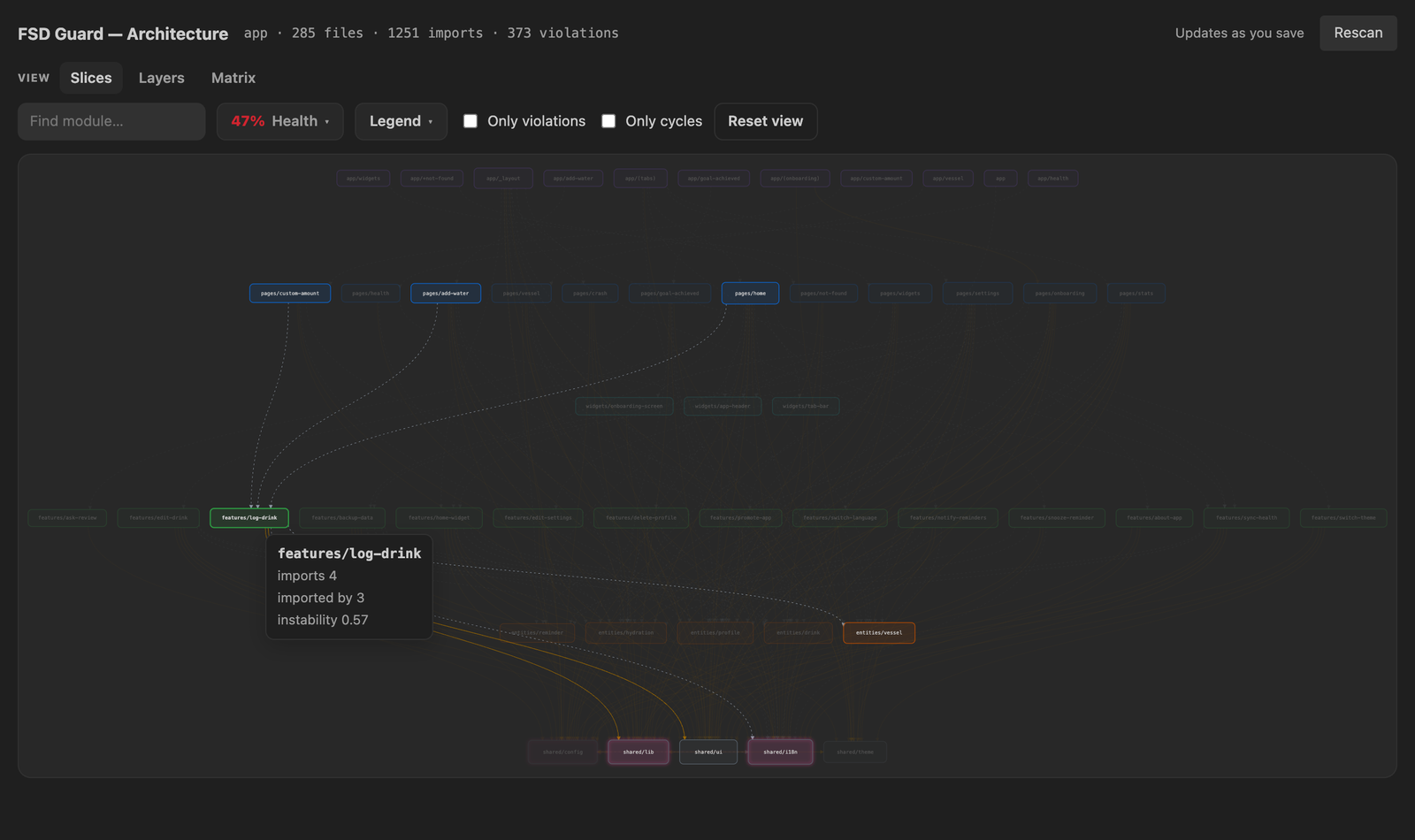The image size is (1415, 840).
Task: Select the entities/profile node
Action: pyautogui.click(x=715, y=632)
